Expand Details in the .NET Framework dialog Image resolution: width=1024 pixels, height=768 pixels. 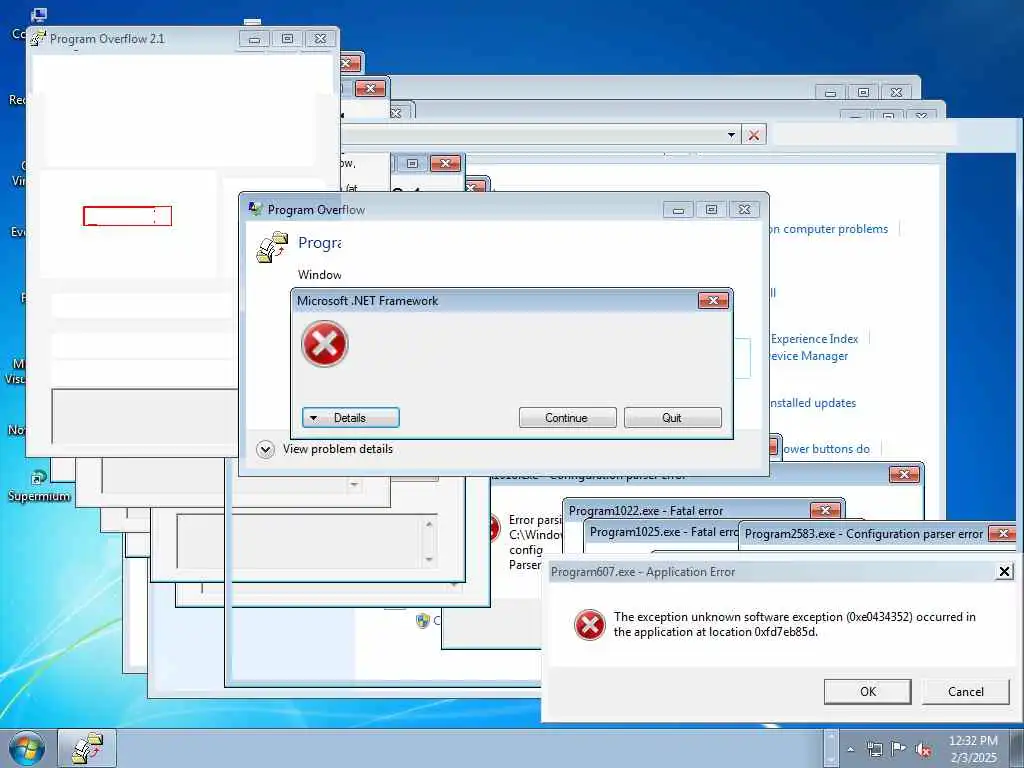351,418
